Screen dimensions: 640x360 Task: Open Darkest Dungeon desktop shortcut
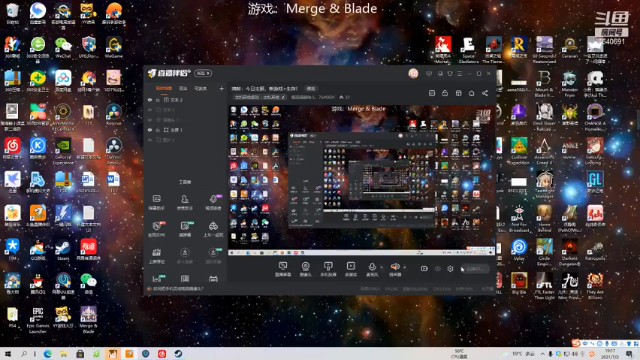570,252
